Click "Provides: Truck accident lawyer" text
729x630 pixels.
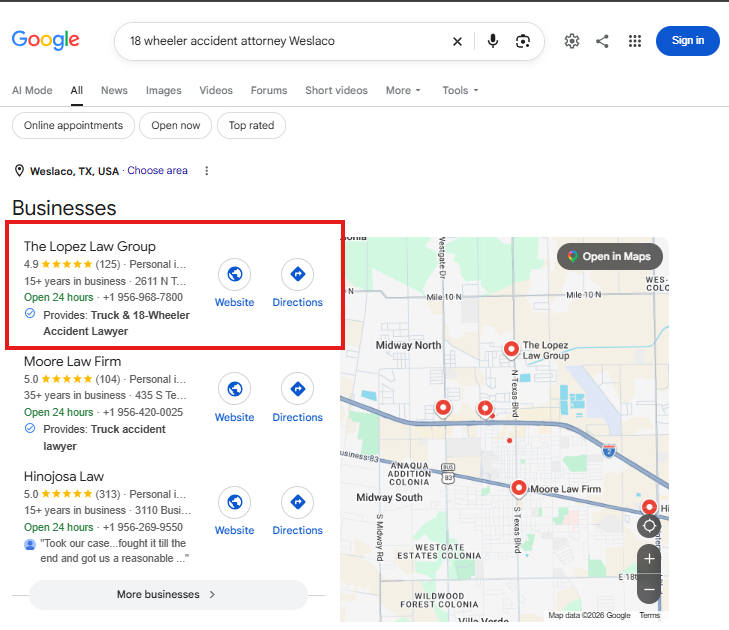coord(104,438)
